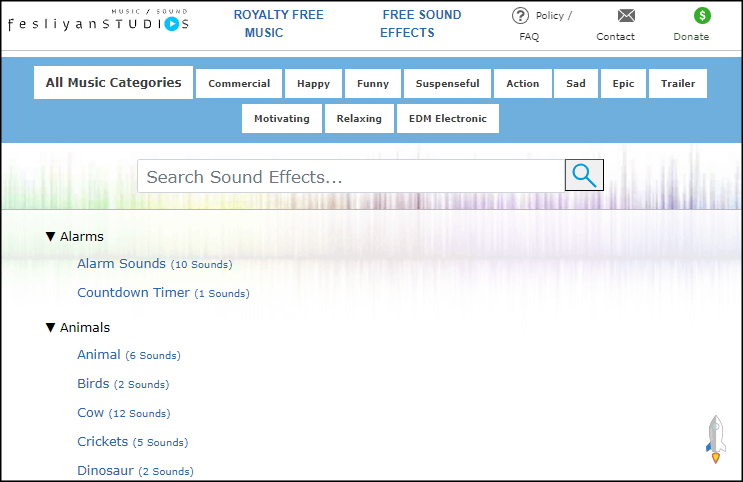Click the Contact envelope icon
743x482 pixels.
point(626,15)
